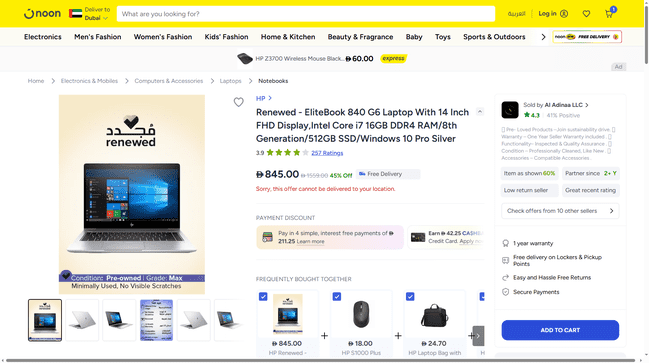Open the Toys category menu
Image resolution: width=649 pixels, height=363 pixels.
(x=442, y=37)
